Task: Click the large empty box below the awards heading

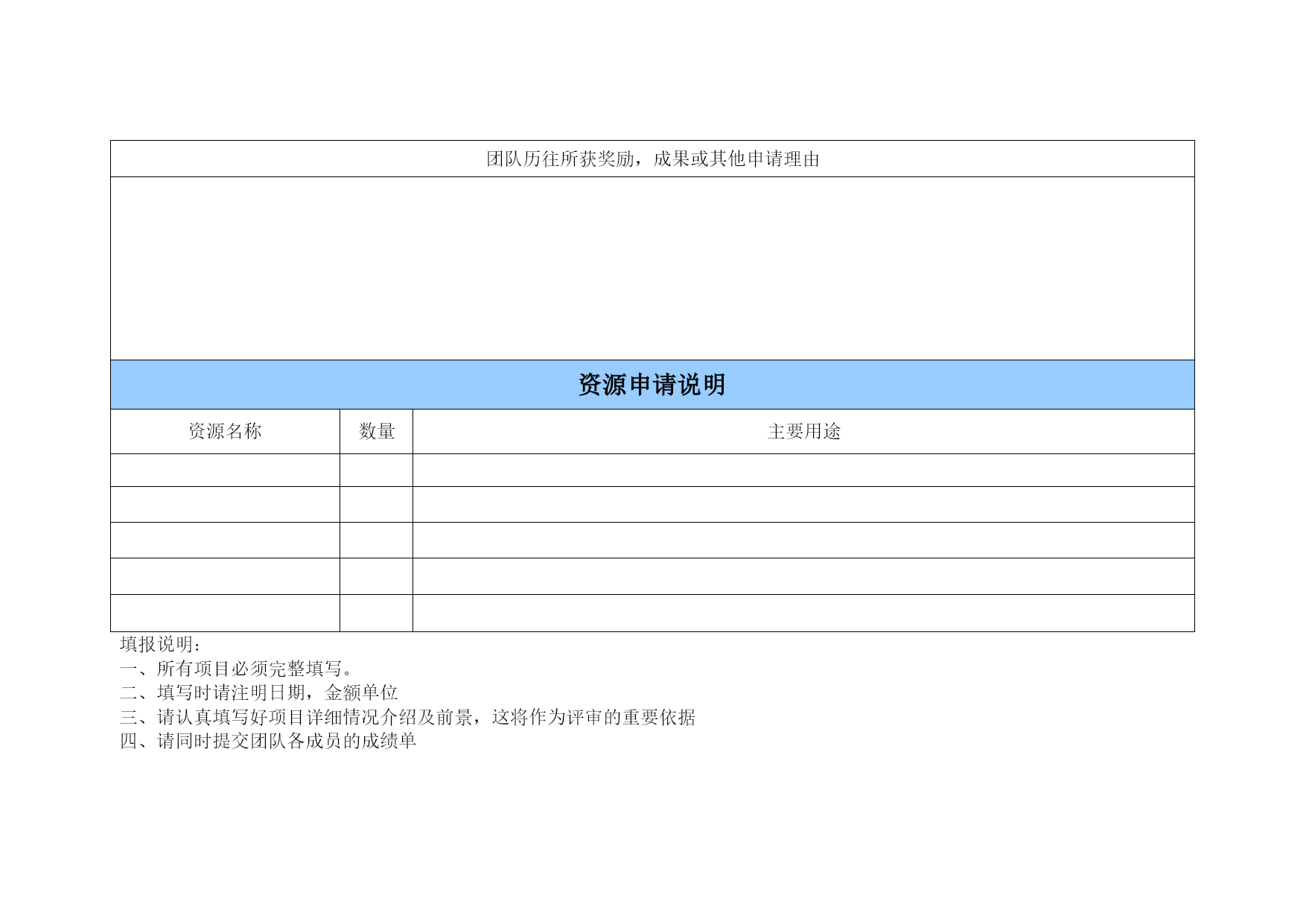Action: [652, 269]
